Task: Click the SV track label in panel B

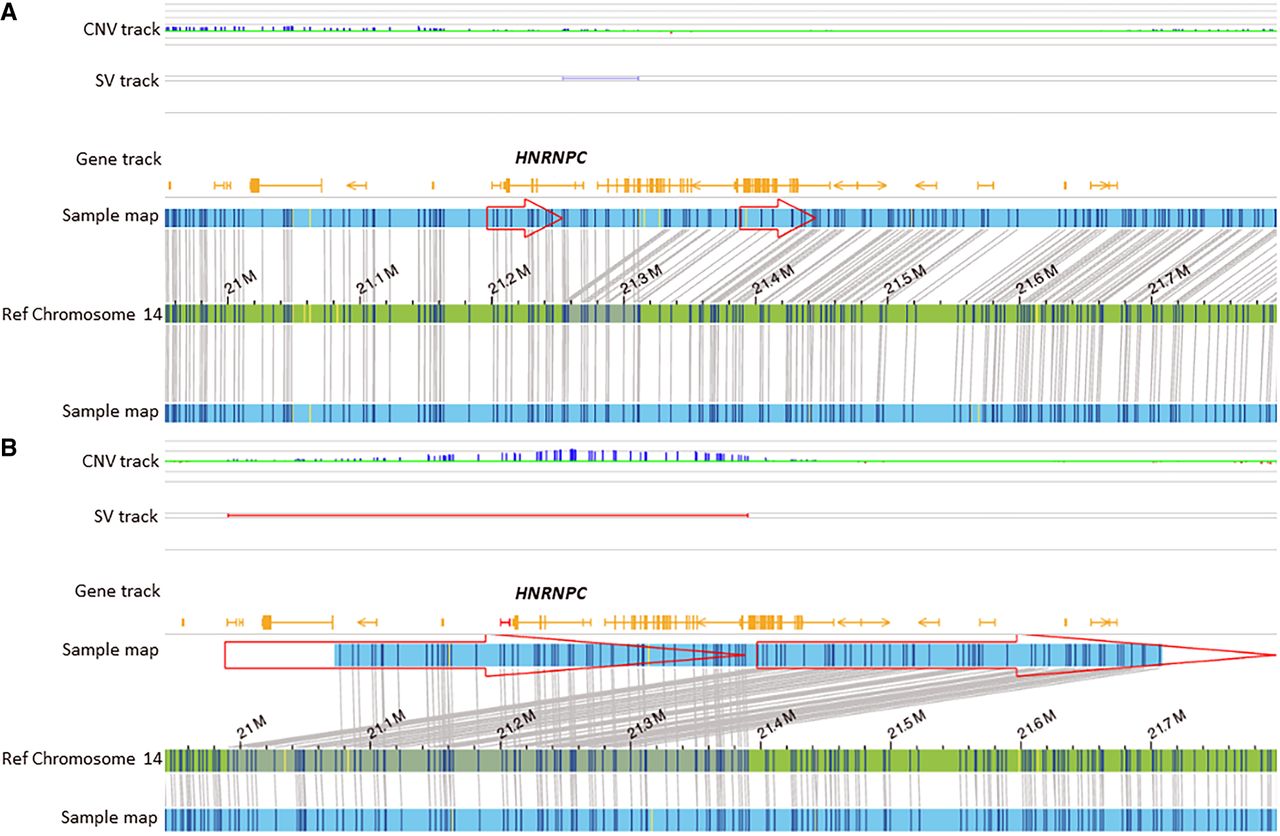Action: (x=124, y=516)
